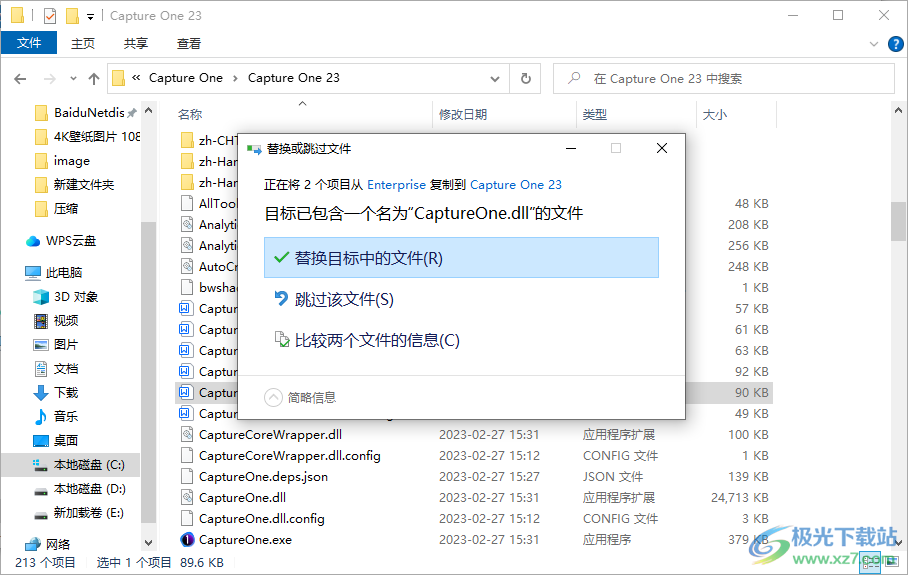Select 视频 in navigation pane

(x=65, y=320)
